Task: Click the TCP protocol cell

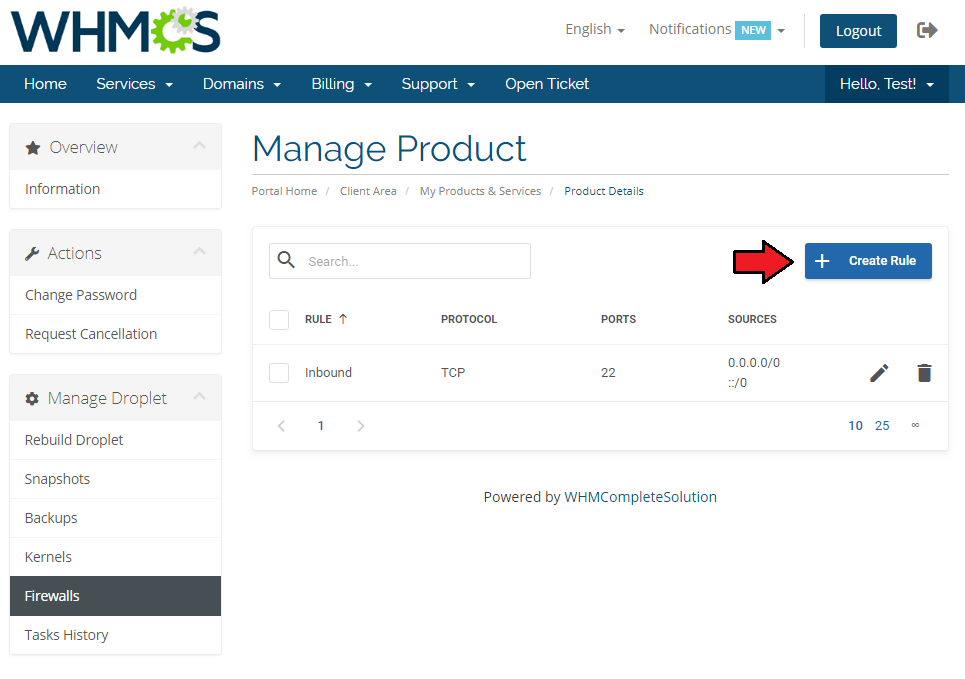Action: click(x=453, y=372)
